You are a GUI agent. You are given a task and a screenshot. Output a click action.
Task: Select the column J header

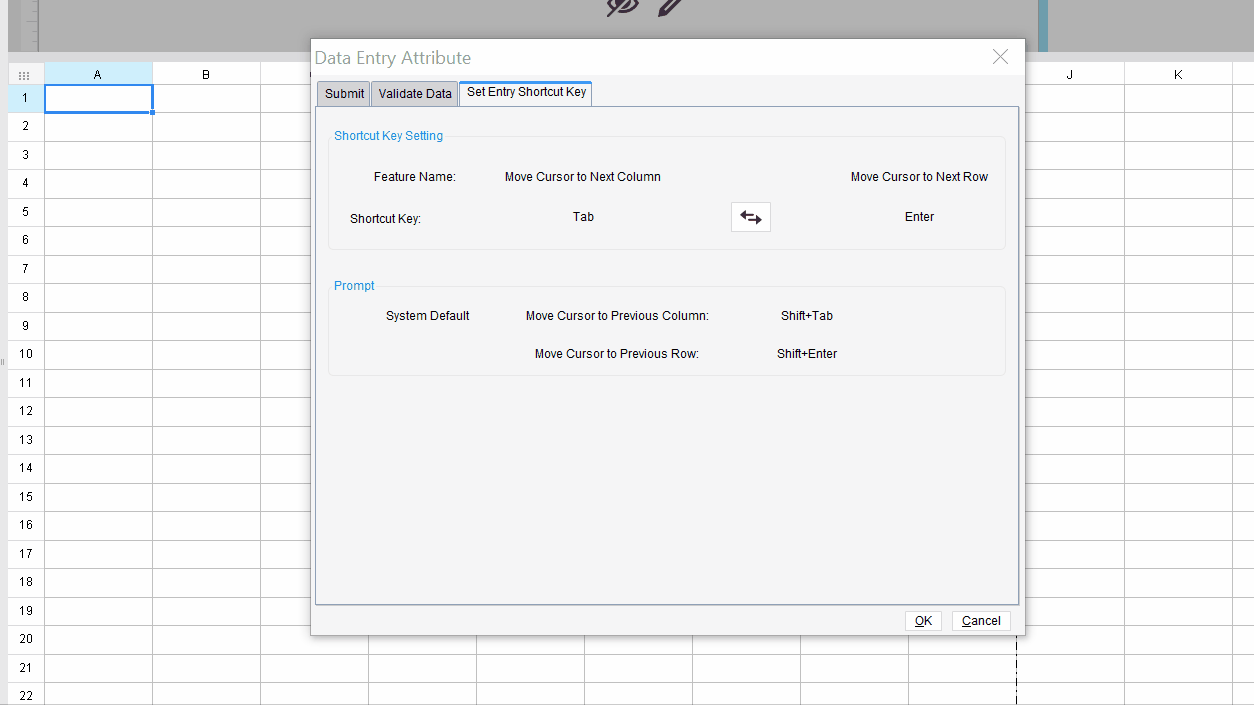click(x=1069, y=74)
